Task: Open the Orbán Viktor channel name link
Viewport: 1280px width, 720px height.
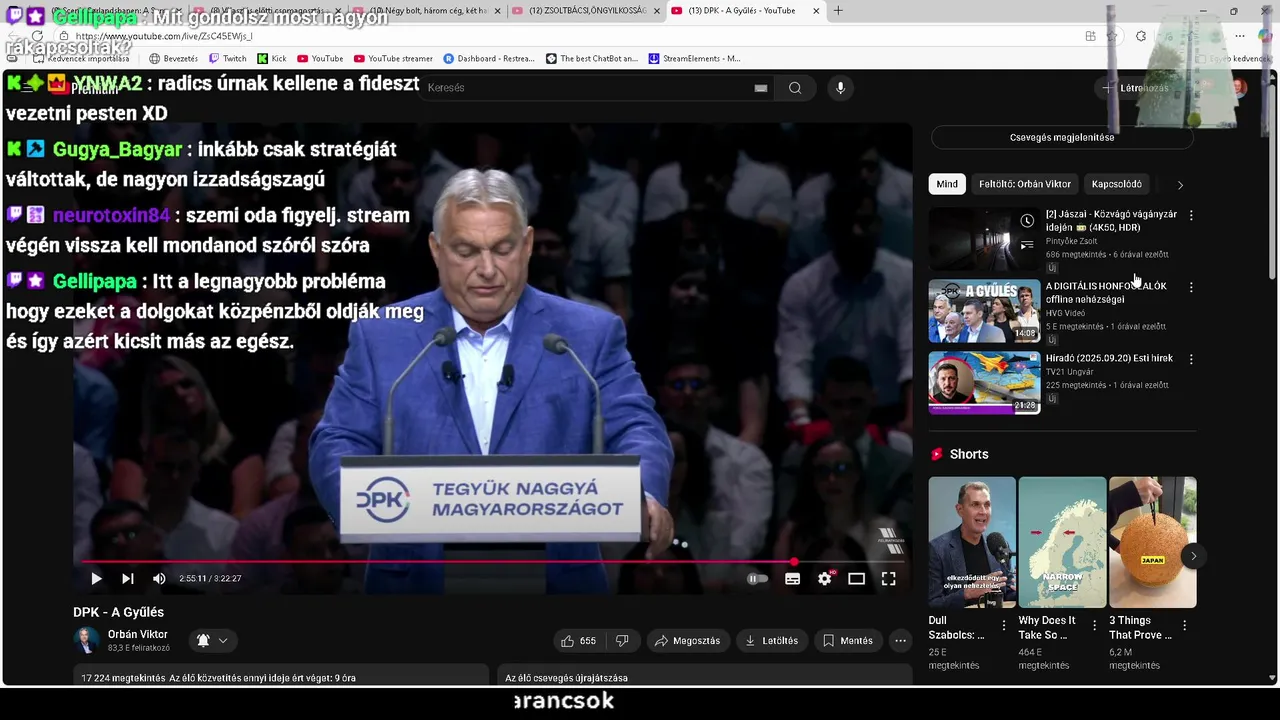Action: 138,635
